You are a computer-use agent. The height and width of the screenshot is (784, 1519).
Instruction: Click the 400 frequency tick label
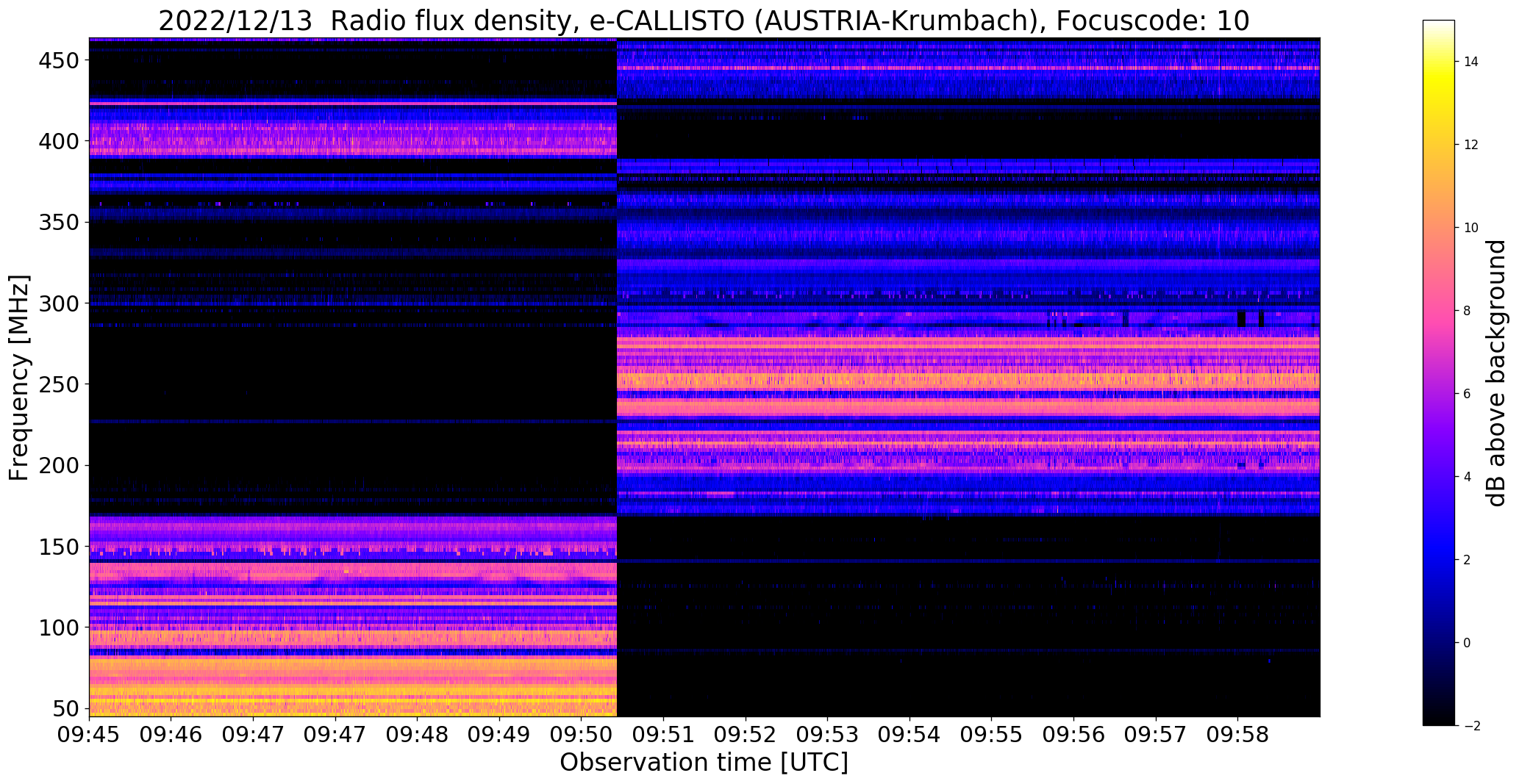tap(58, 141)
